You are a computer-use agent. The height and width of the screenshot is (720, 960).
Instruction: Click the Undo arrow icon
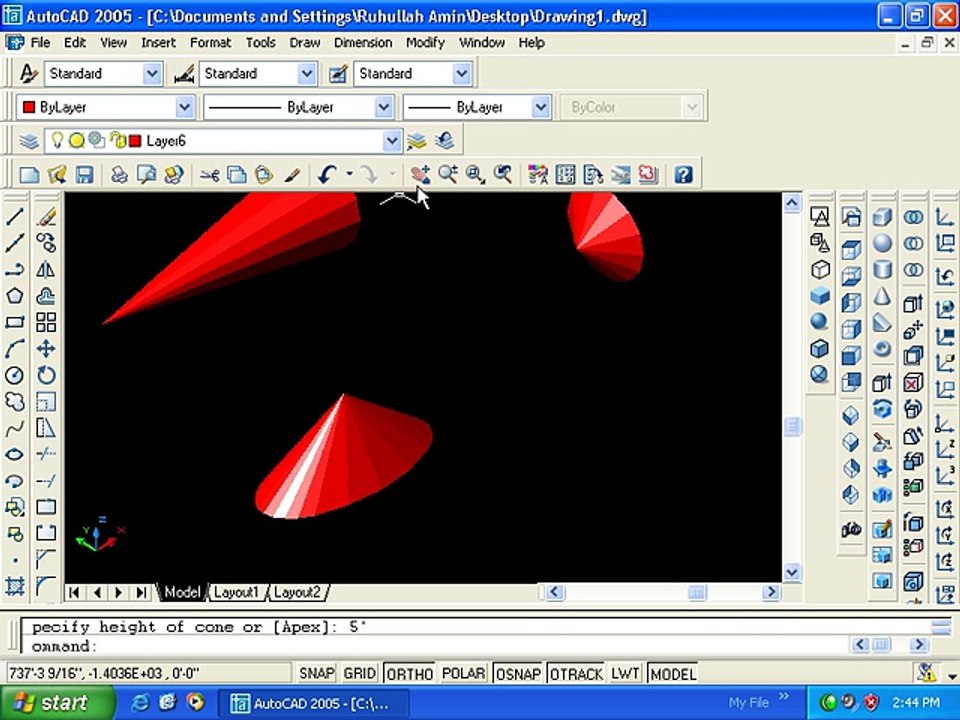328,175
